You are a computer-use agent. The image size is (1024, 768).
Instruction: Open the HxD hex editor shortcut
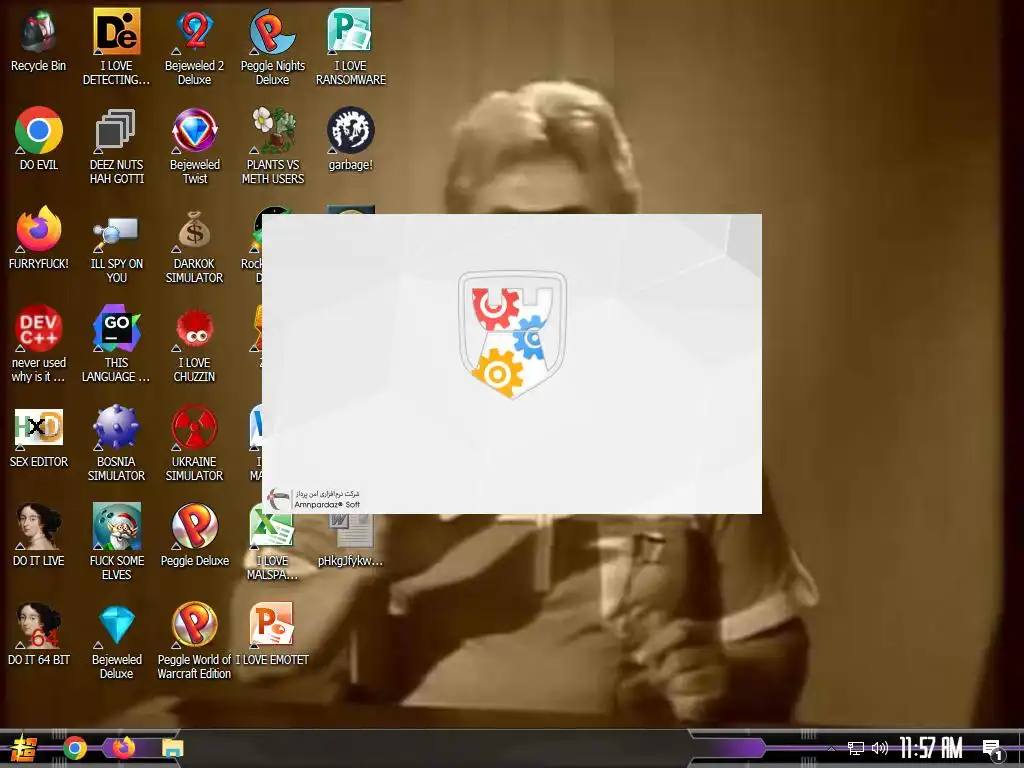click(x=39, y=428)
